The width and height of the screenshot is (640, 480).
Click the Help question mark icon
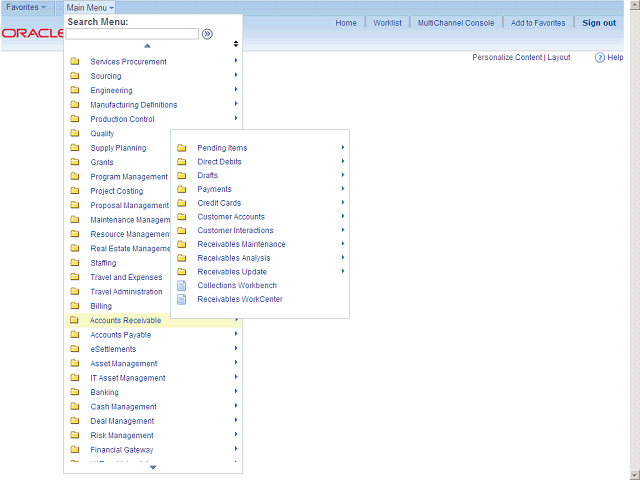pos(600,58)
